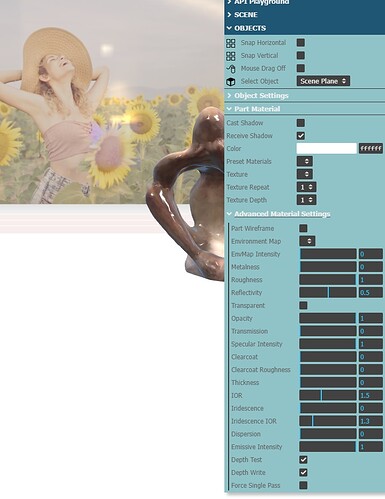Click the Snap Horizontal grid icon
This screenshot has width=385, height=499.
[x=231, y=43]
